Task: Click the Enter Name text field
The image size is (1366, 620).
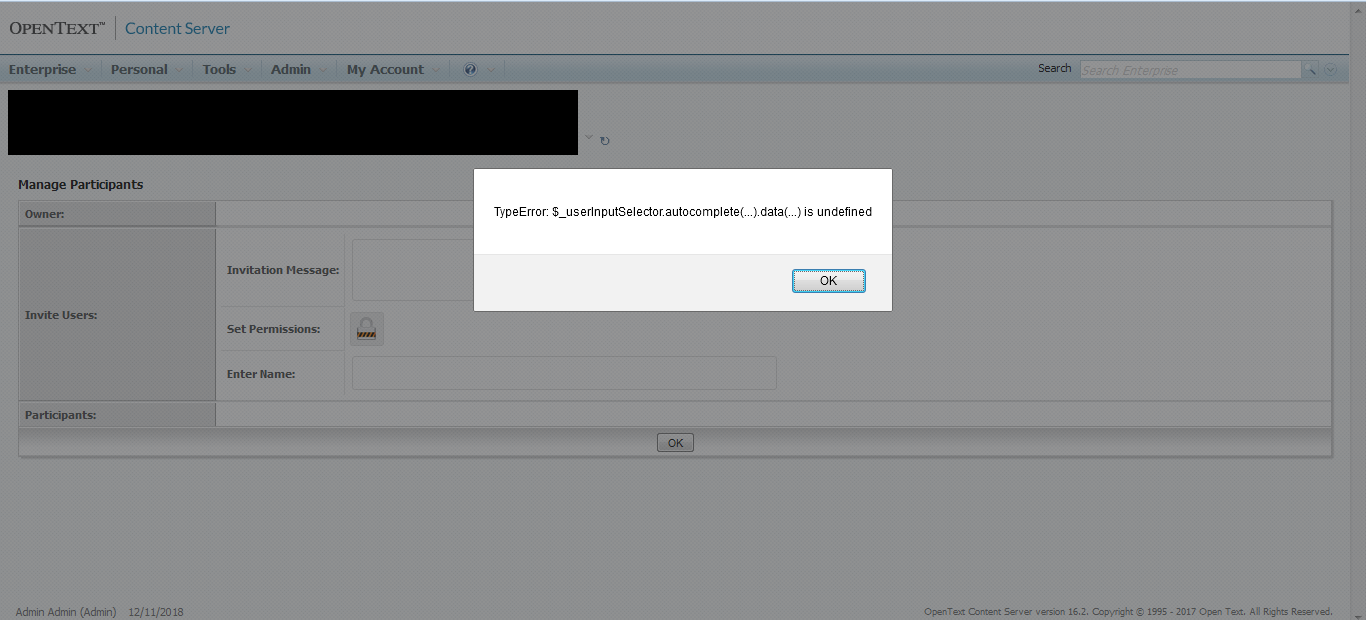Action: pos(564,373)
